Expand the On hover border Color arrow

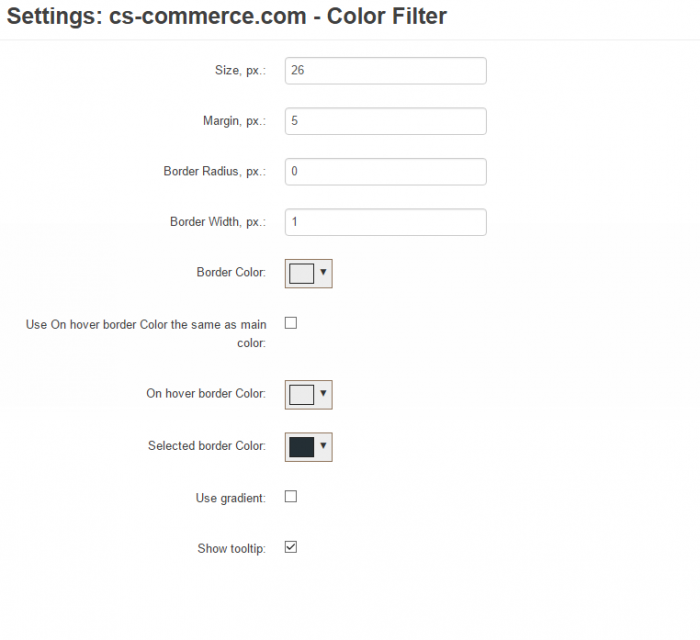coord(323,393)
